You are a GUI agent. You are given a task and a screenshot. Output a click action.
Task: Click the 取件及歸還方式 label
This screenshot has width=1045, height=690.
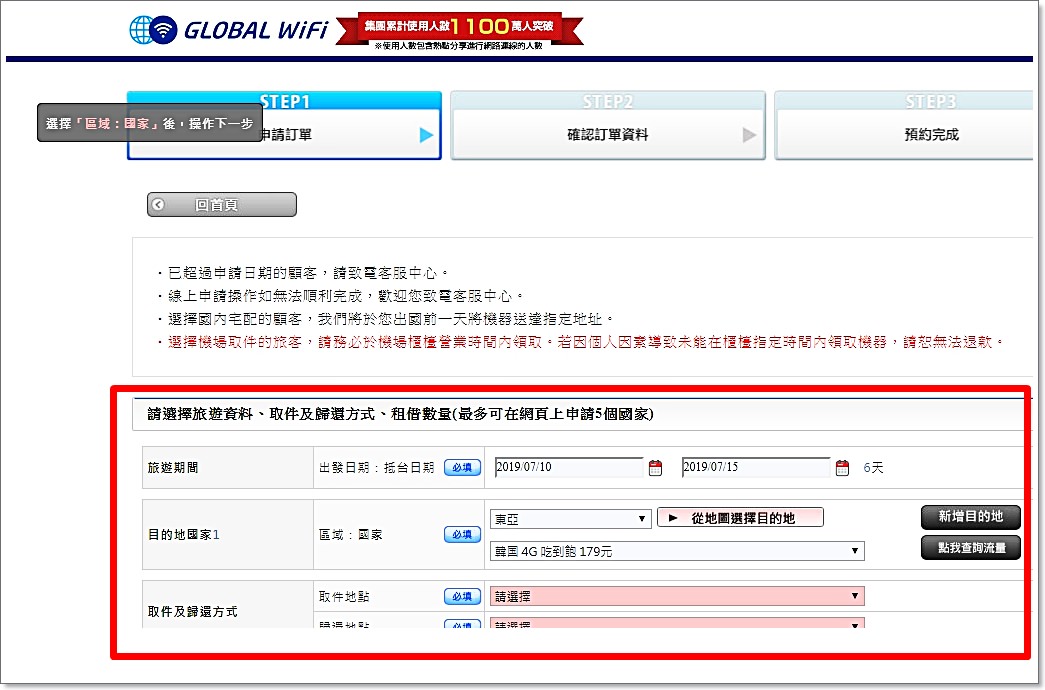193,611
